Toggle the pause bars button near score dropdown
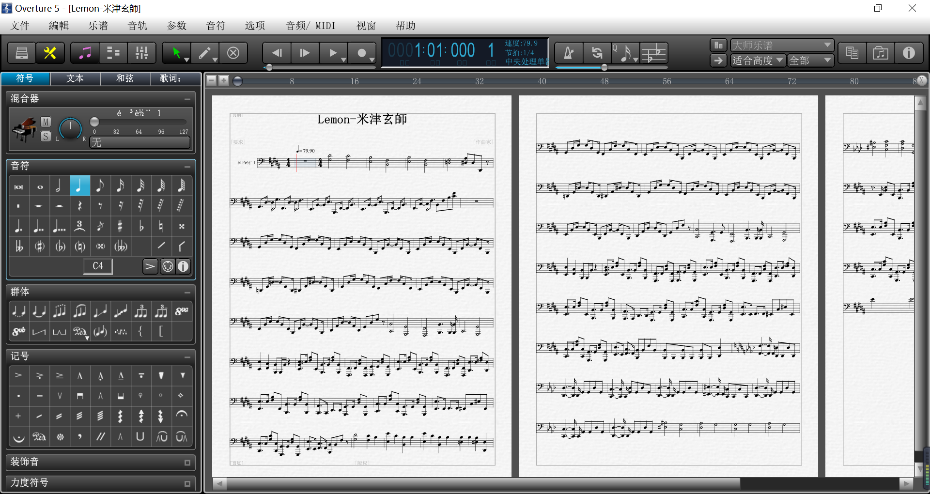This screenshot has width=930, height=494. click(x=718, y=45)
